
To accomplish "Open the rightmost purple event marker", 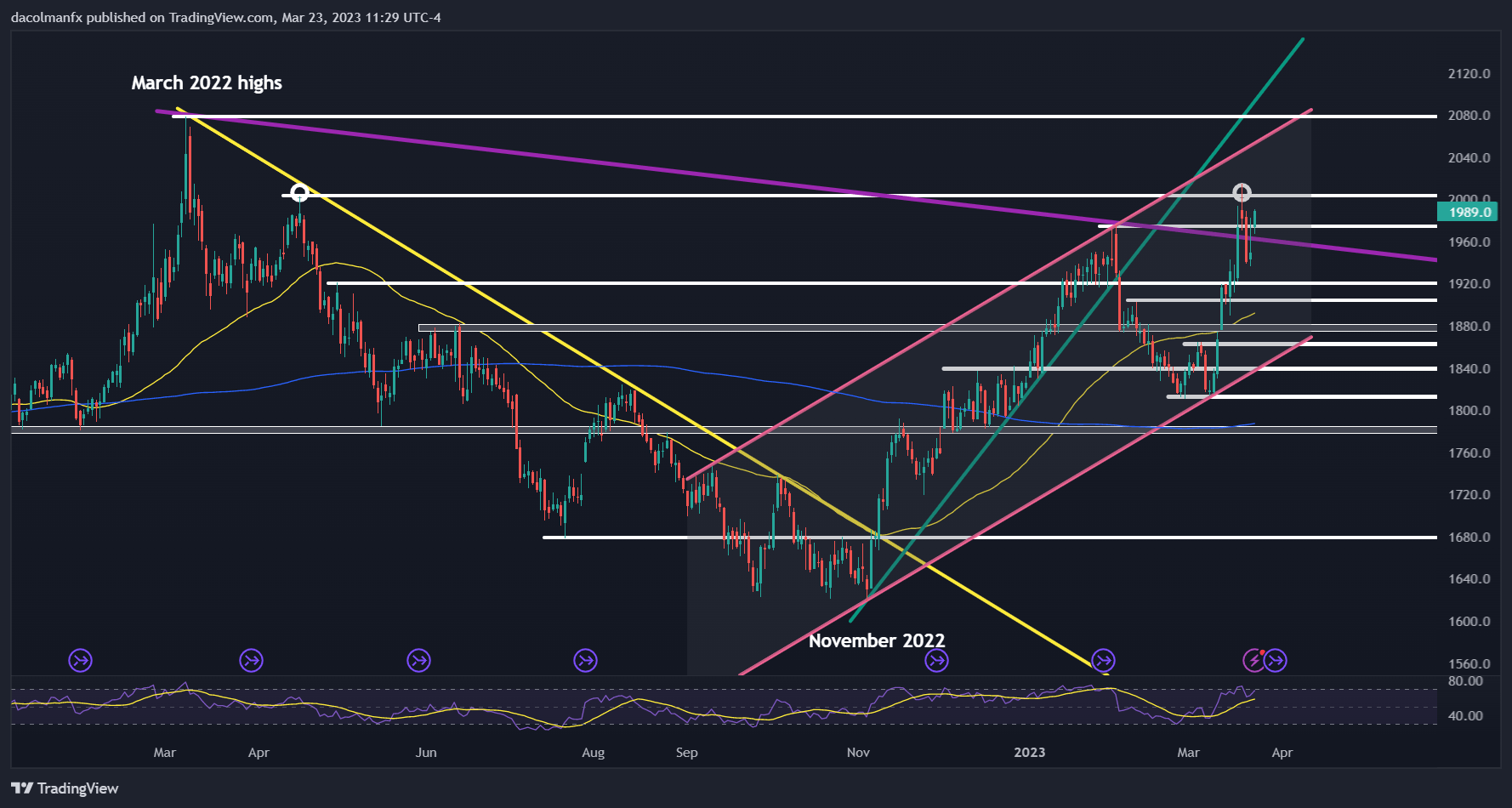I will tap(1276, 660).
